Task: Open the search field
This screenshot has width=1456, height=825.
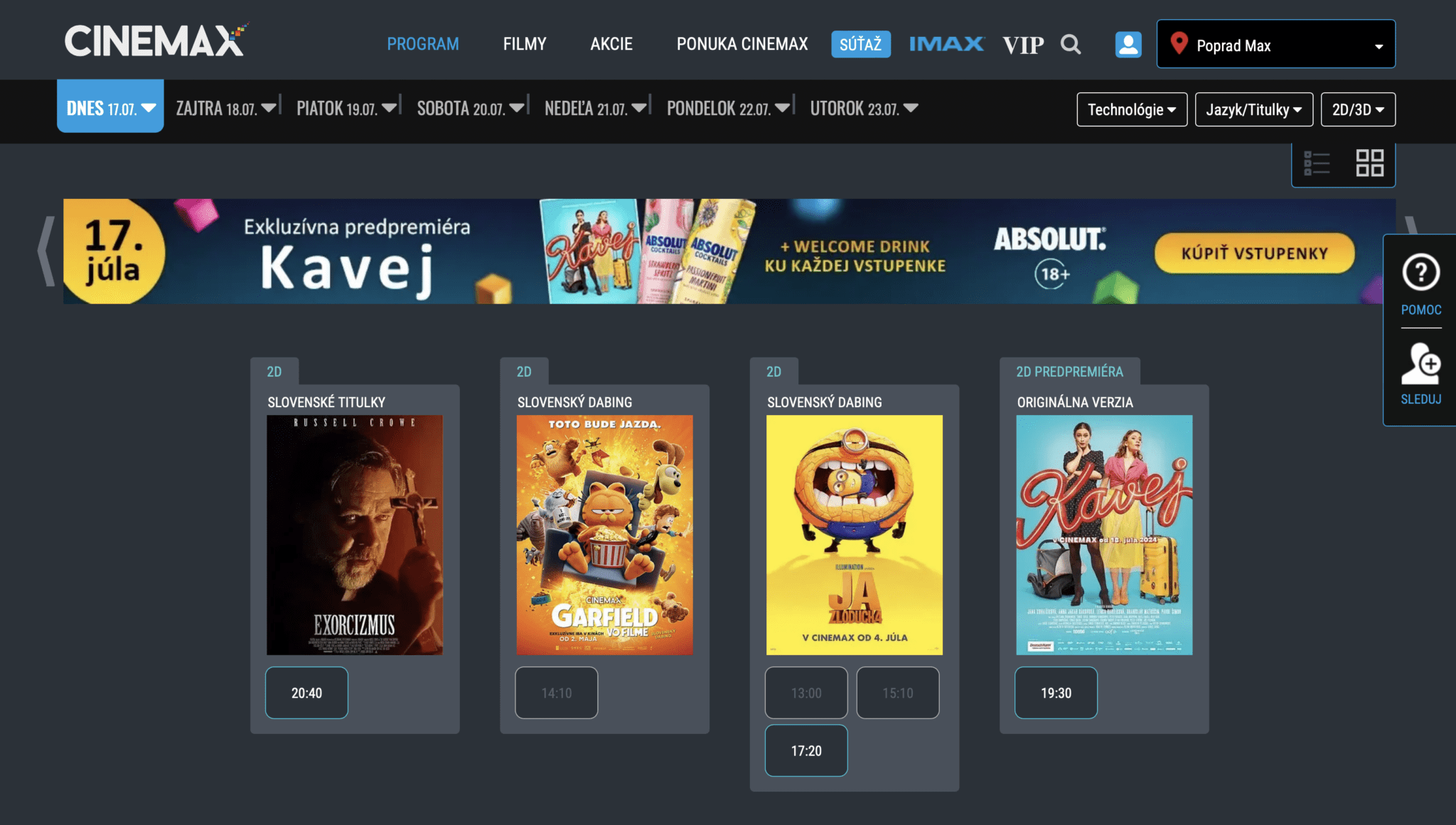Action: pos(1071,44)
